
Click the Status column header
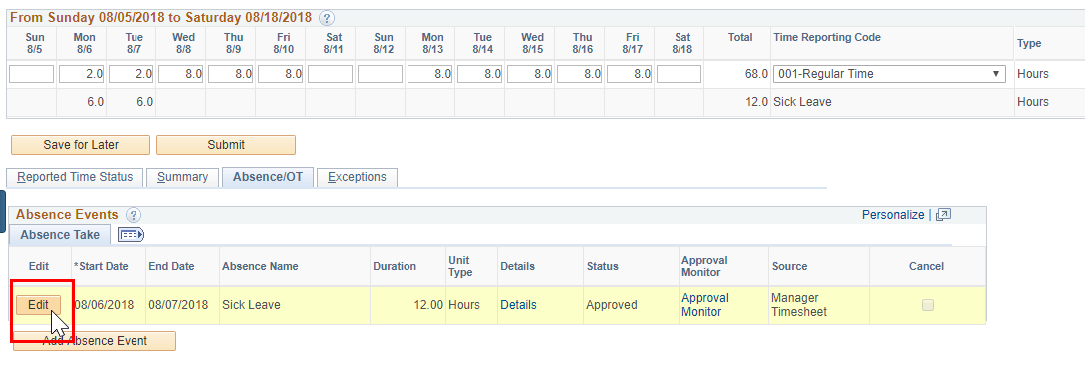point(603,266)
